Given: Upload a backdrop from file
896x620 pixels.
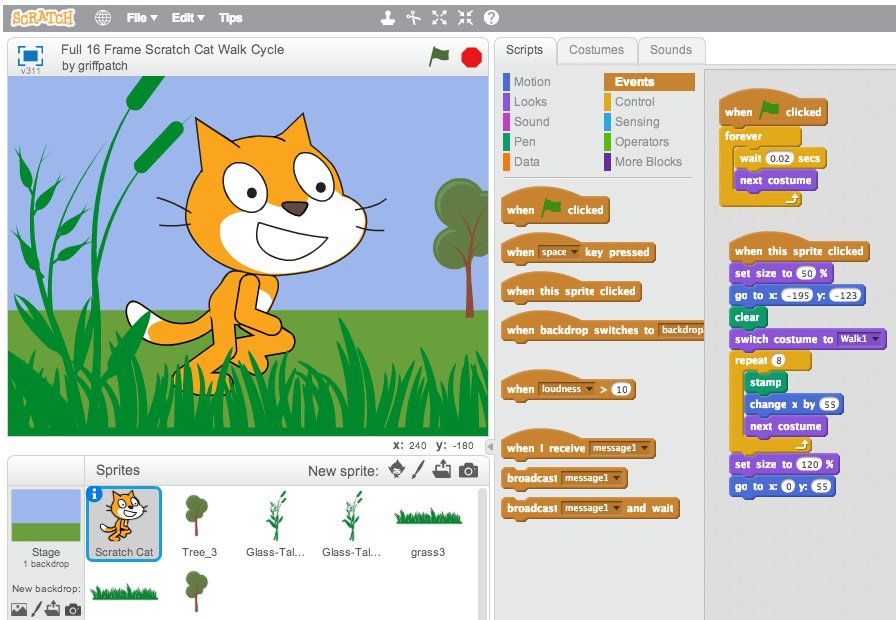Looking at the screenshot, I should point(53,609).
